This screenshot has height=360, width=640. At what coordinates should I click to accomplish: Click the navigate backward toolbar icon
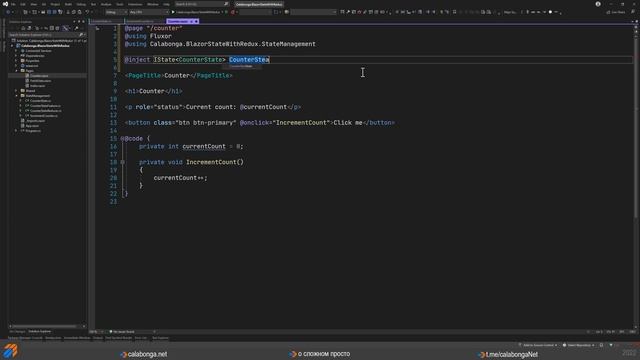(x=8, y=12)
